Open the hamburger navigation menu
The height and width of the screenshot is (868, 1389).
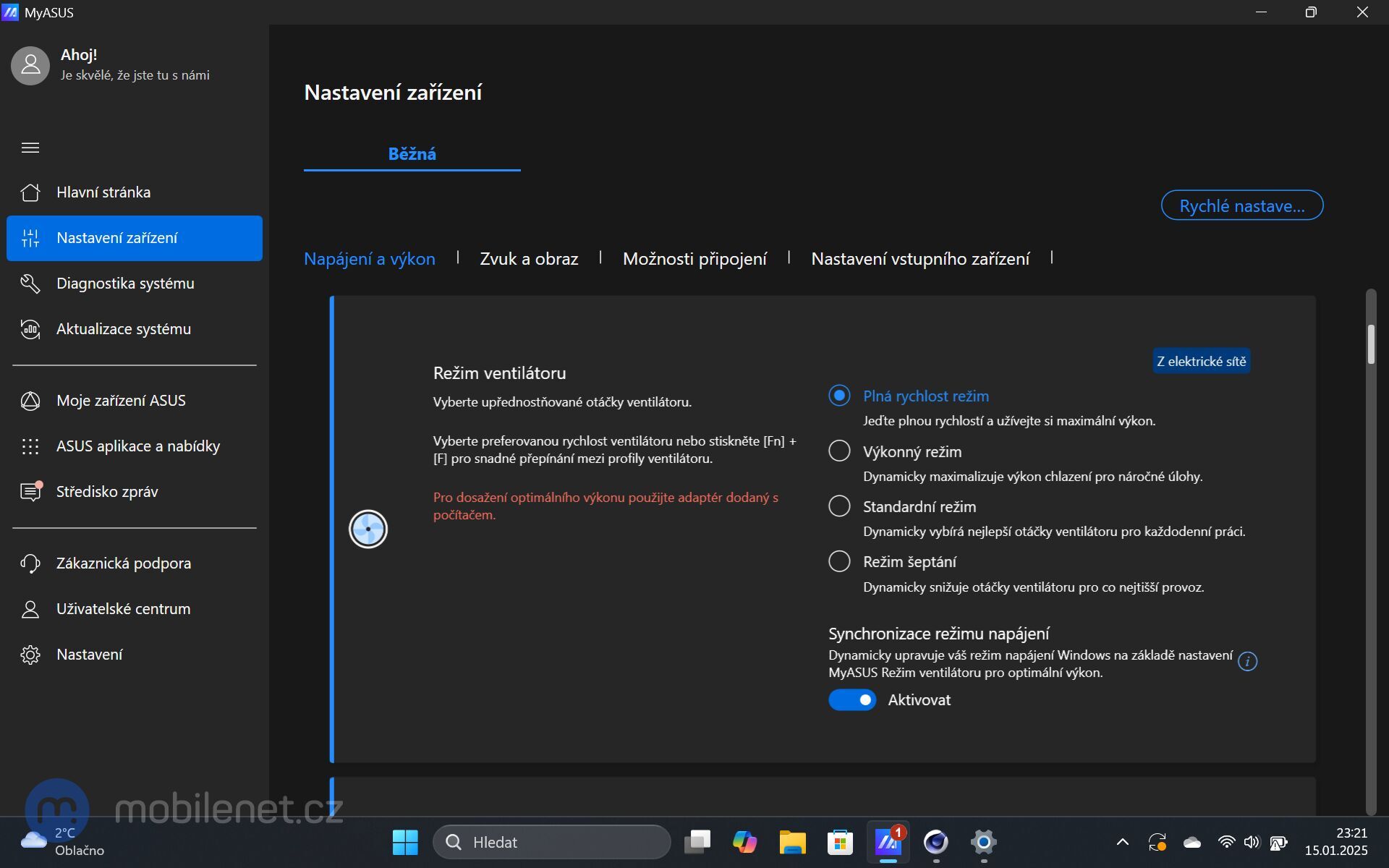click(x=30, y=147)
